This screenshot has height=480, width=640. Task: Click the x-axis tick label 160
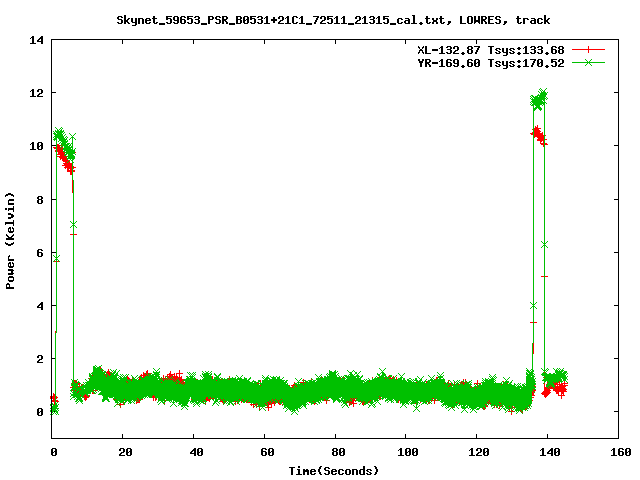pos(621,452)
